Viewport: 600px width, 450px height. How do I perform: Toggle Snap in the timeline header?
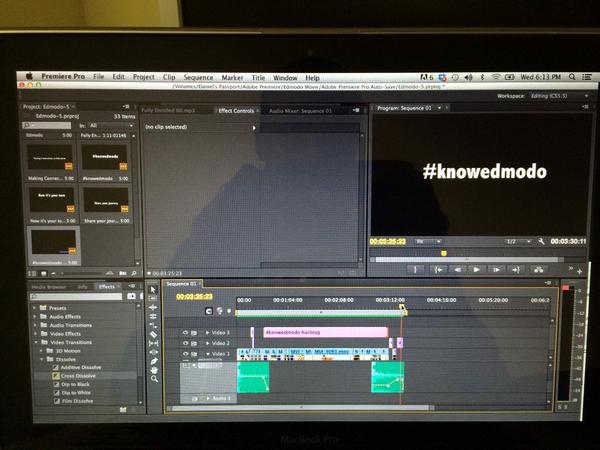pos(209,311)
